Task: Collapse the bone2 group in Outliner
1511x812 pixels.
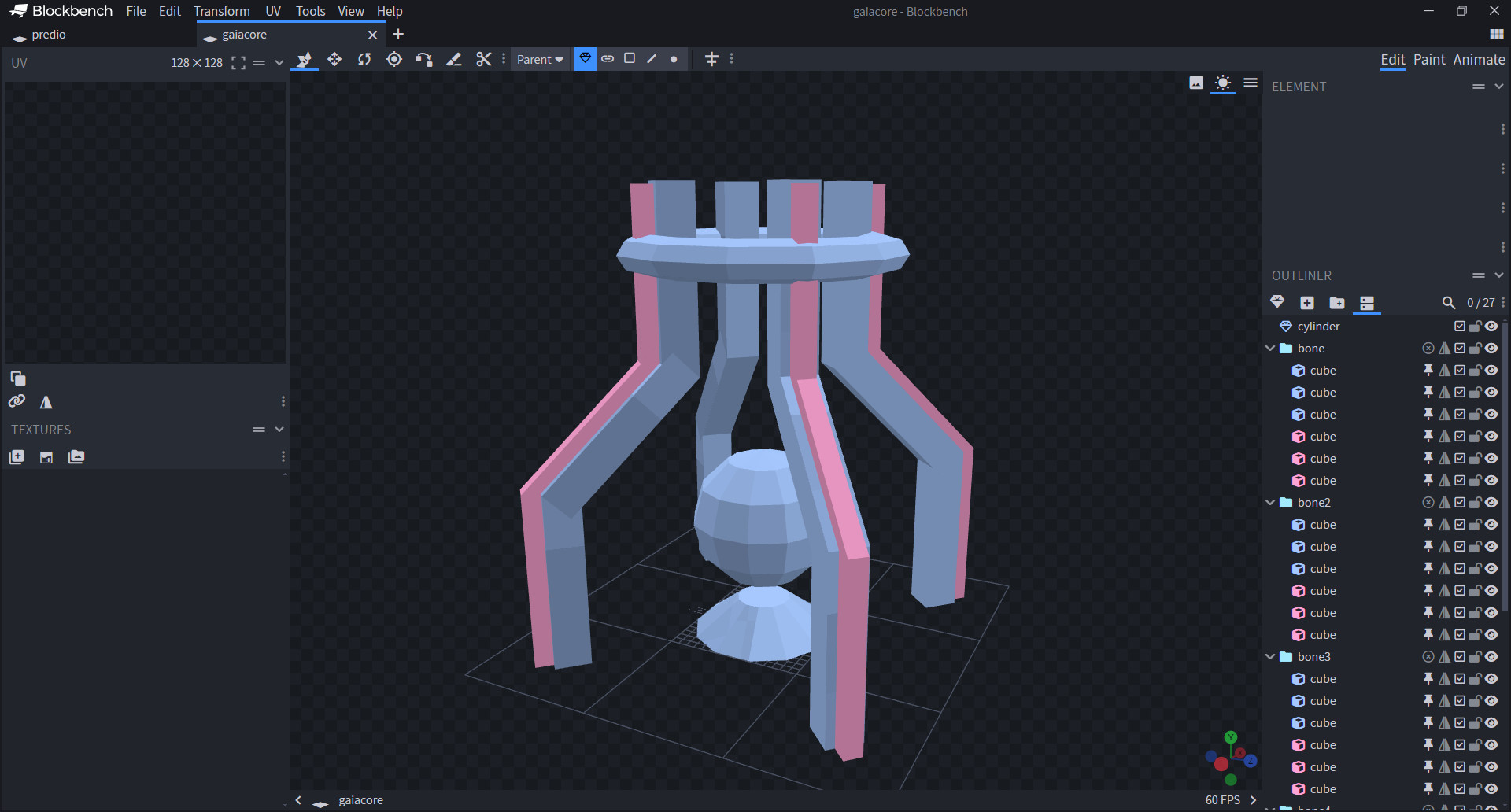Action: click(1270, 503)
